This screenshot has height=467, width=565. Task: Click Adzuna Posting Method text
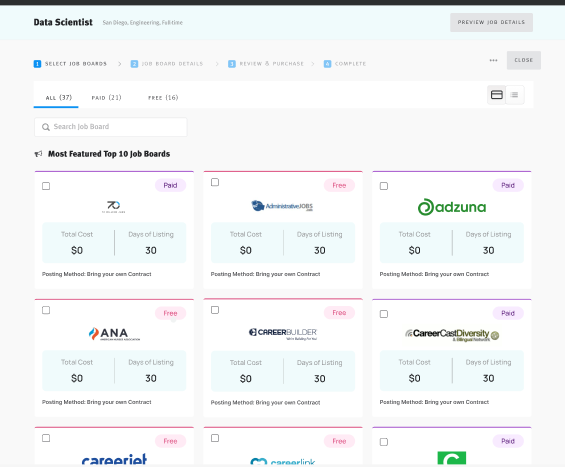[x=434, y=274]
